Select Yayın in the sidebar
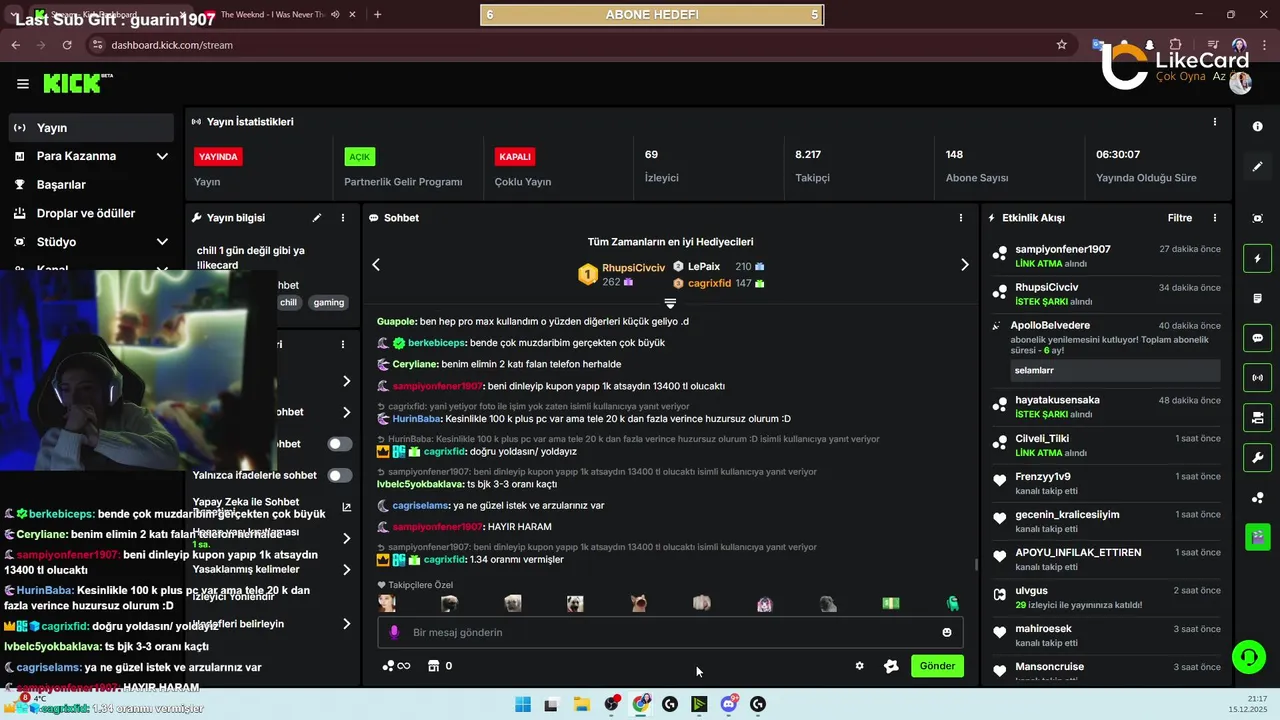This screenshot has width=1280, height=720. (x=91, y=128)
